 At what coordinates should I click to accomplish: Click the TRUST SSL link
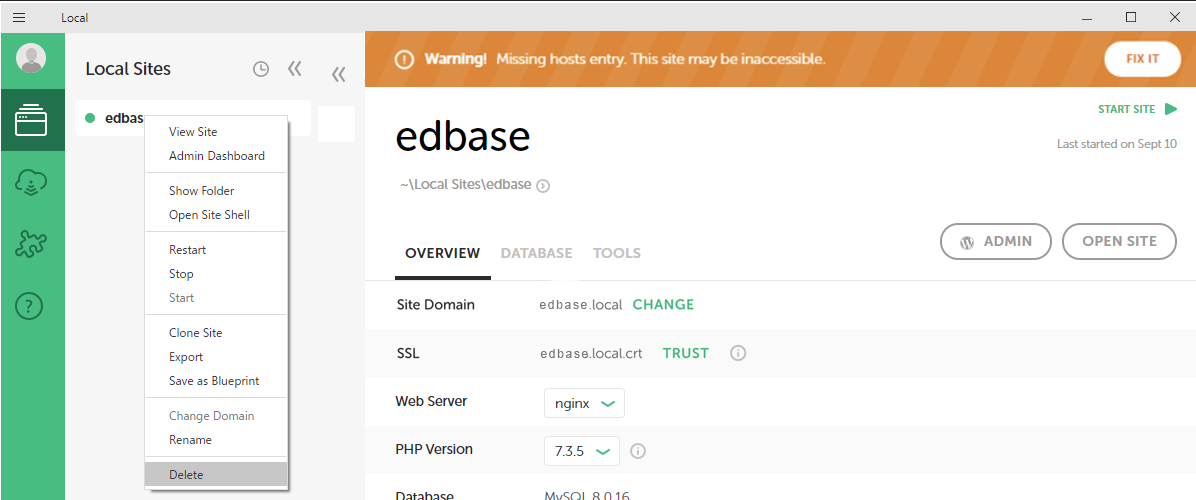tap(685, 354)
